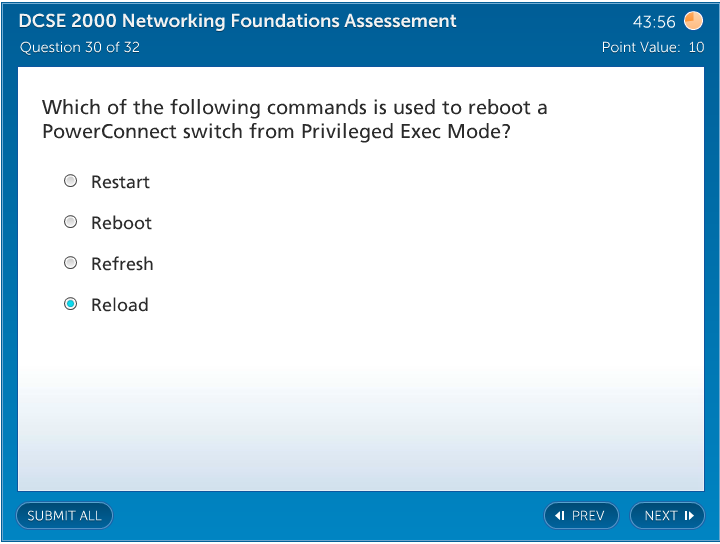This screenshot has width=720, height=544.
Task: Click the Reload answer label text
Action: (119, 305)
